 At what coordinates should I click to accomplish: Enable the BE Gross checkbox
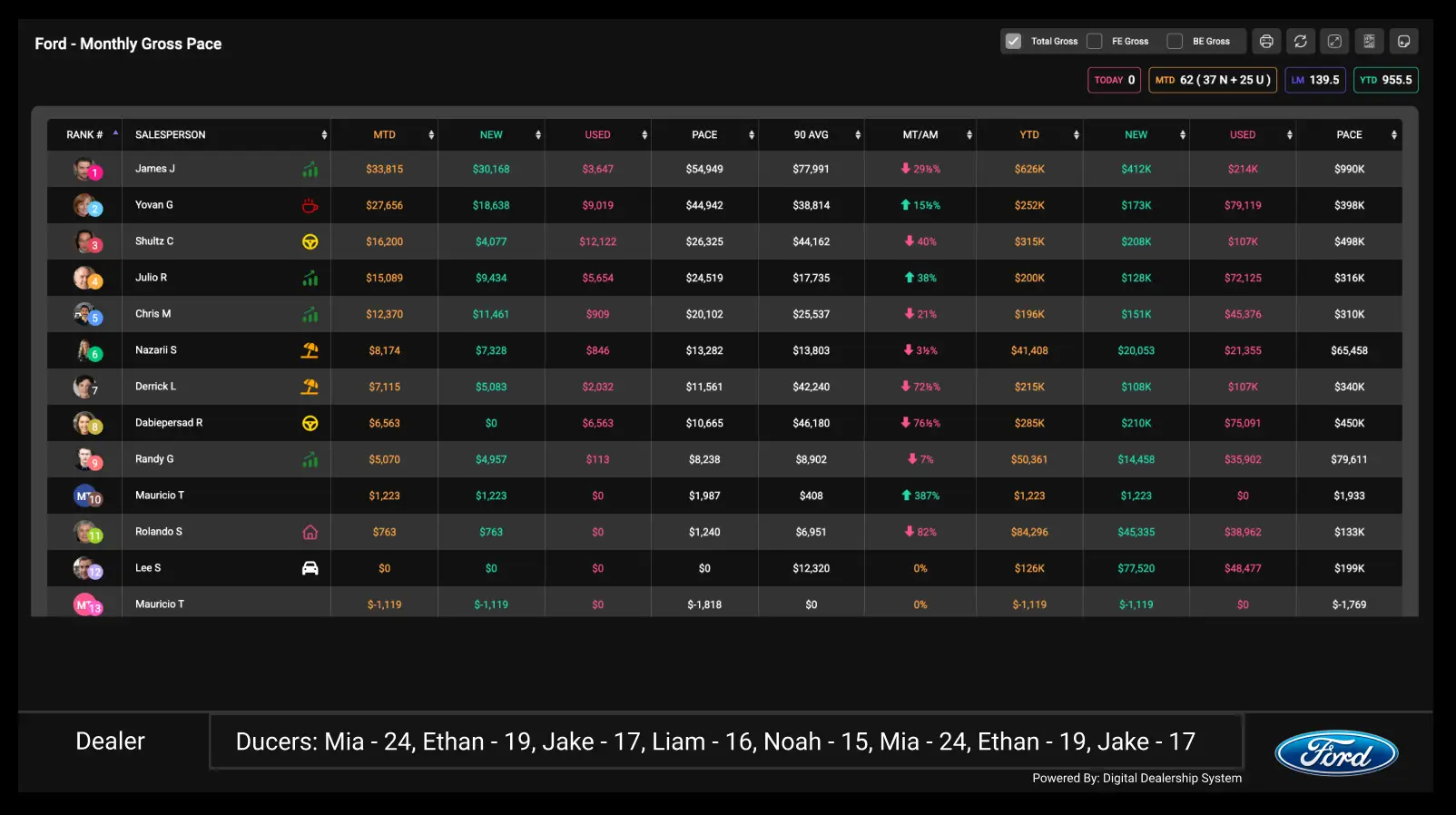coord(1175,42)
